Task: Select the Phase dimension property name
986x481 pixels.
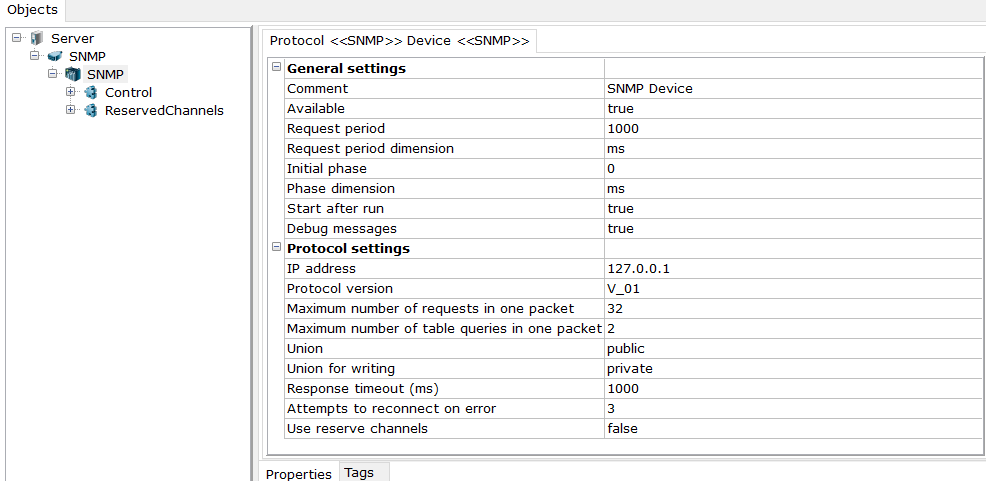Action: point(341,189)
